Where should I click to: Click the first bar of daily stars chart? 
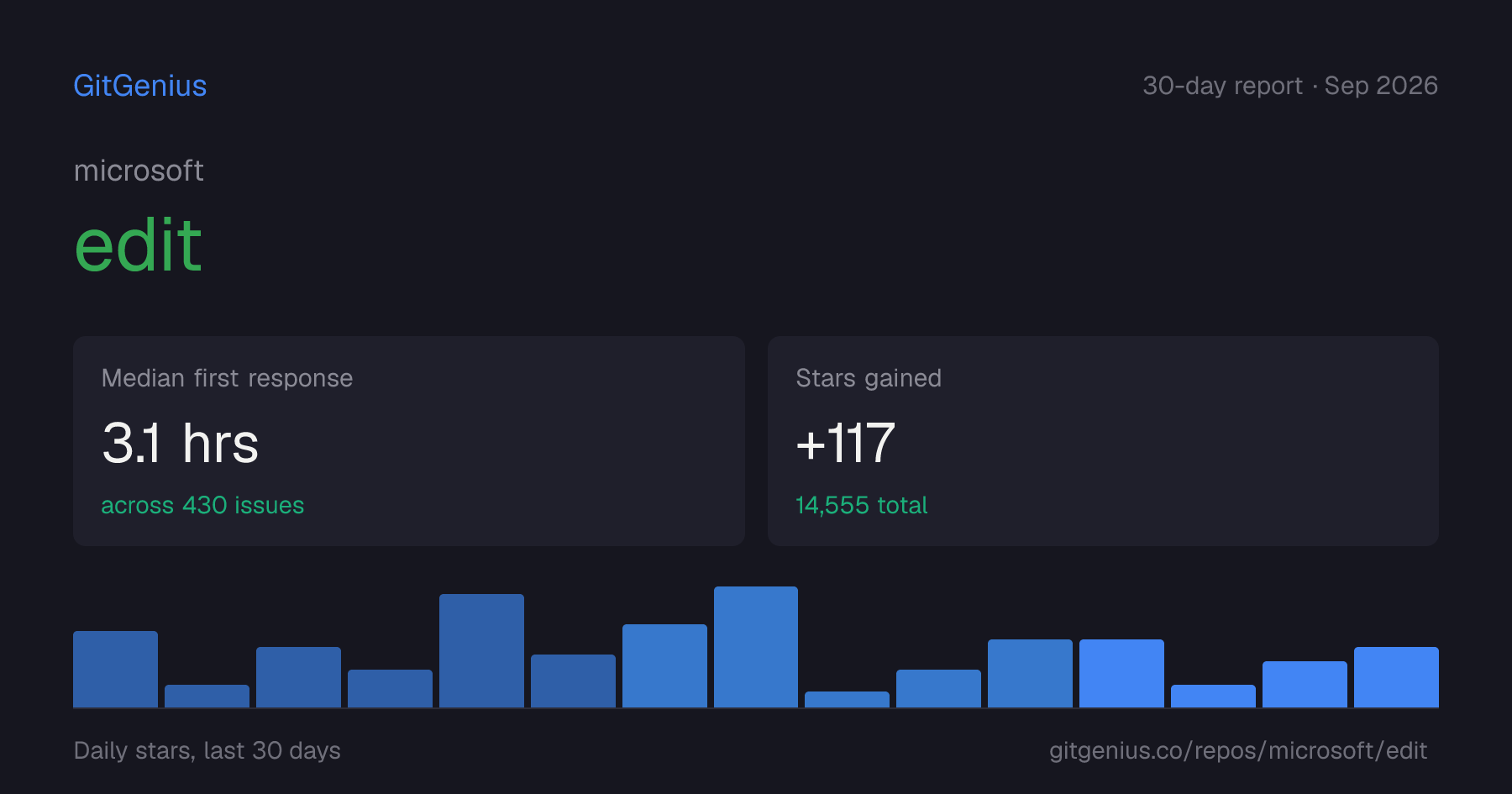tap(115, 669)
